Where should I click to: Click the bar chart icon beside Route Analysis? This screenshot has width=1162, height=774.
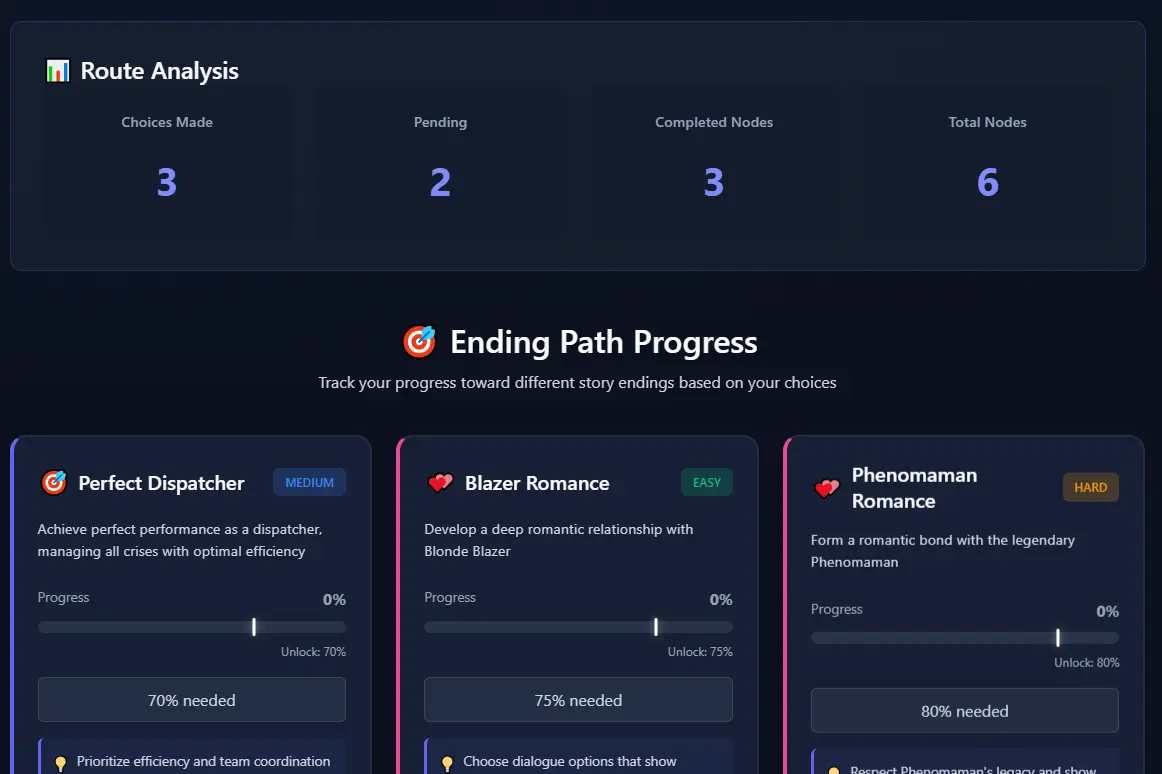(58, 71)
